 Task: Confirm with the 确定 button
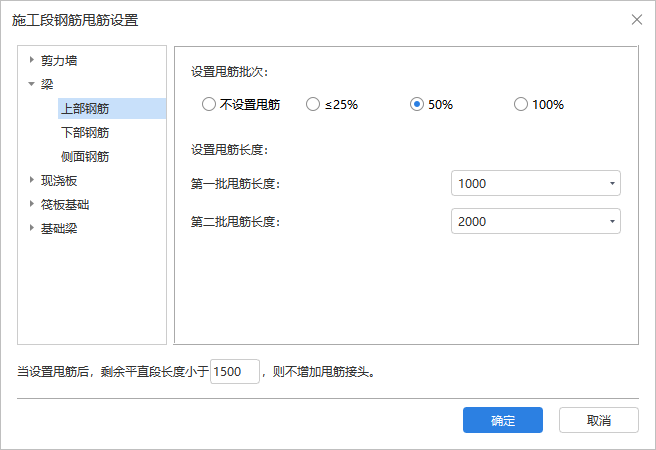point(503,420)
